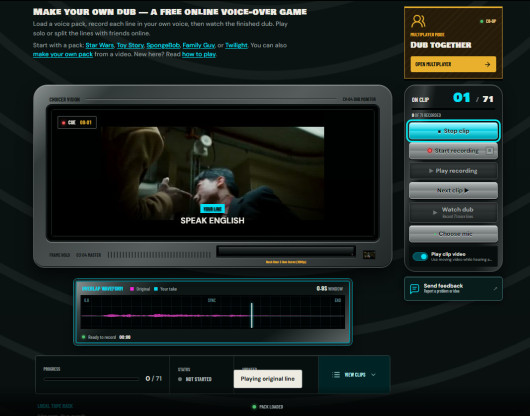Click the square icon on Start recording
This screenshot has height=416, width=530.
[489, 151]
